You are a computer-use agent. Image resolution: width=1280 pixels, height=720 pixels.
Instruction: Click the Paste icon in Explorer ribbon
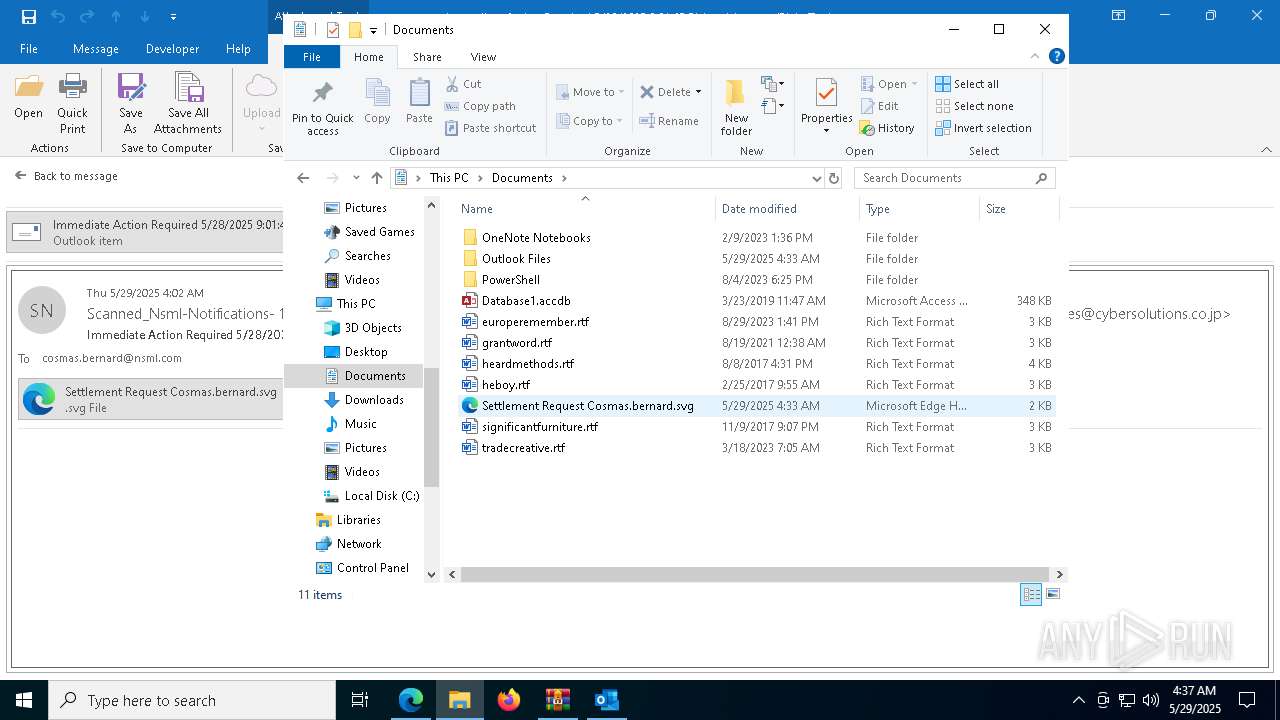click(419, 93)
